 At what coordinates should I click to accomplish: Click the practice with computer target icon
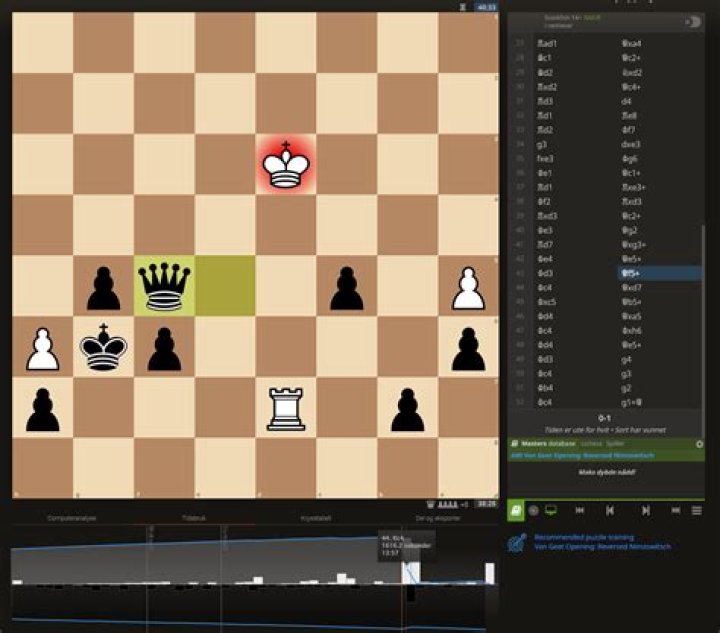click(x=533, y=510)
